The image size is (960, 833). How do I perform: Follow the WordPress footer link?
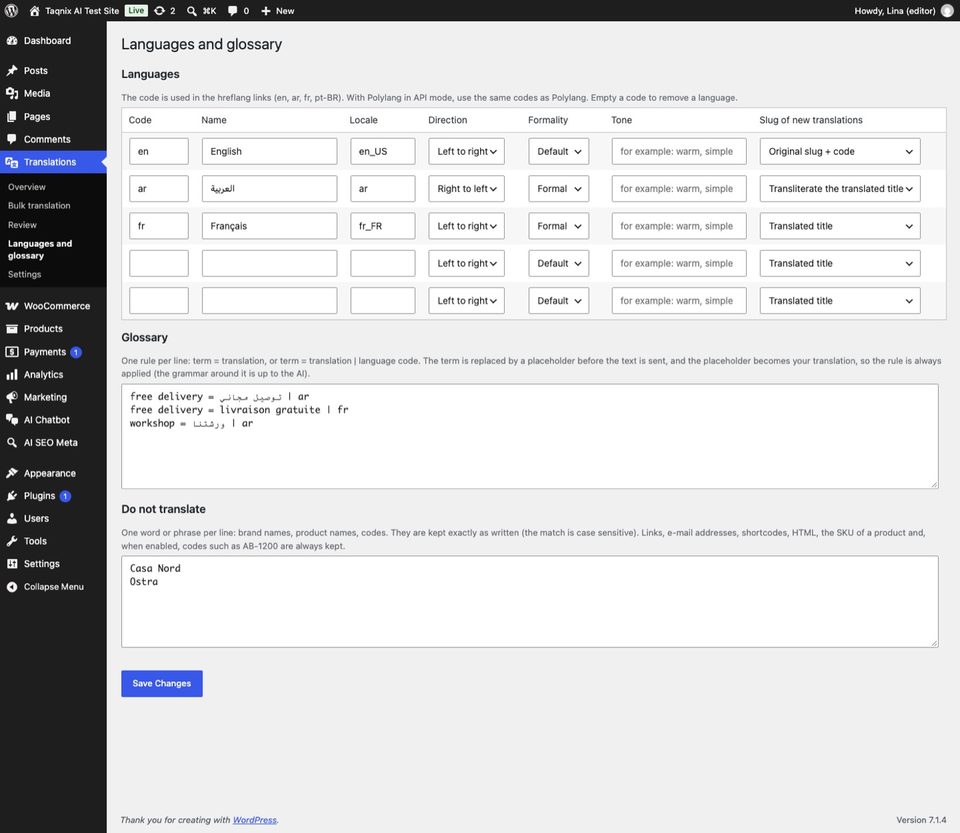click(255, 820)
